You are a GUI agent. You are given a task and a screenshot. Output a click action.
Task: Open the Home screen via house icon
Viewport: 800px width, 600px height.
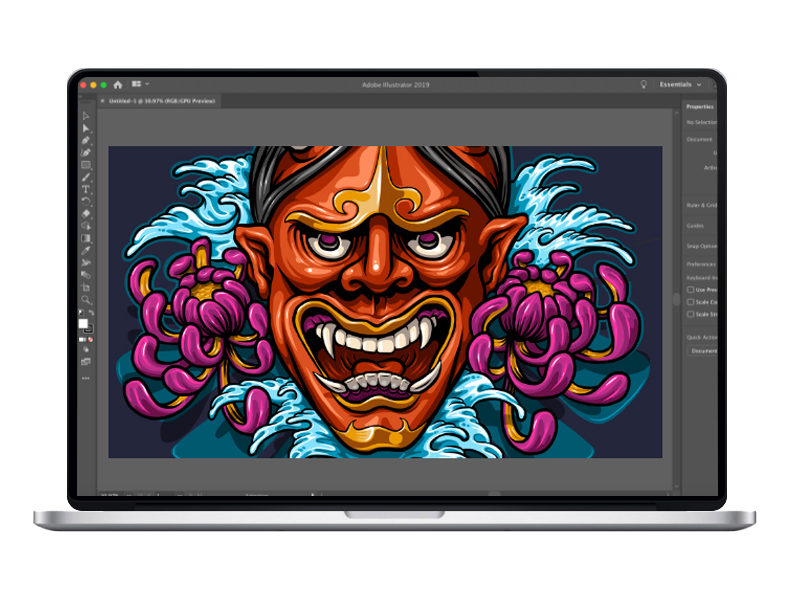(x=118, y=84)
